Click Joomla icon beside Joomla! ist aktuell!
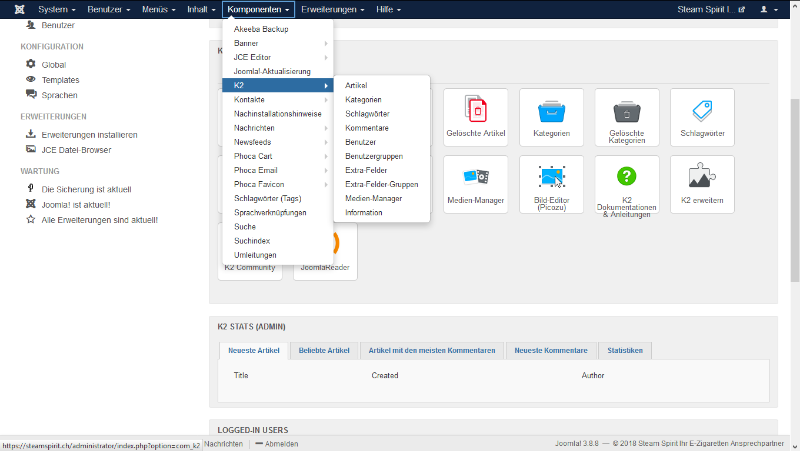This screenshot has width=800, height=451. (x=31, y=204)
